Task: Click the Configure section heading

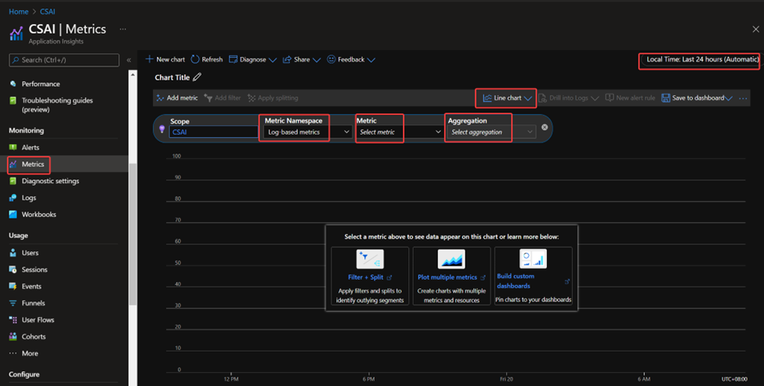Action: [x=24, y=374]
